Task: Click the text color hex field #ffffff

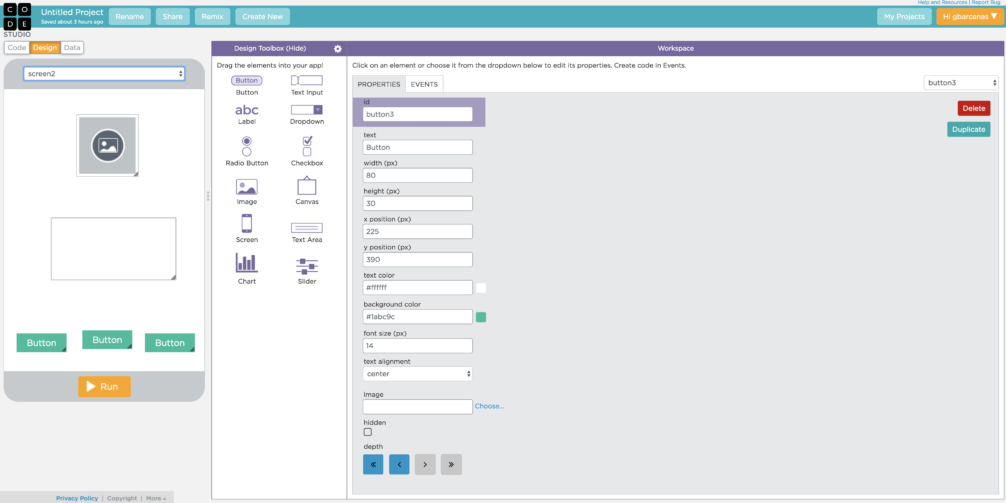Action: point(418,287)
